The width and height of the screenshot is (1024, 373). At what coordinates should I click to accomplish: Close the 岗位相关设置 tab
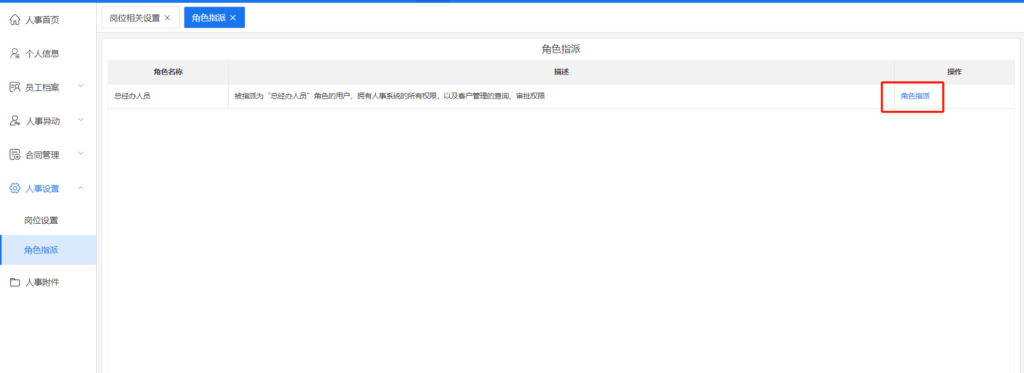[x=167, y=18]
